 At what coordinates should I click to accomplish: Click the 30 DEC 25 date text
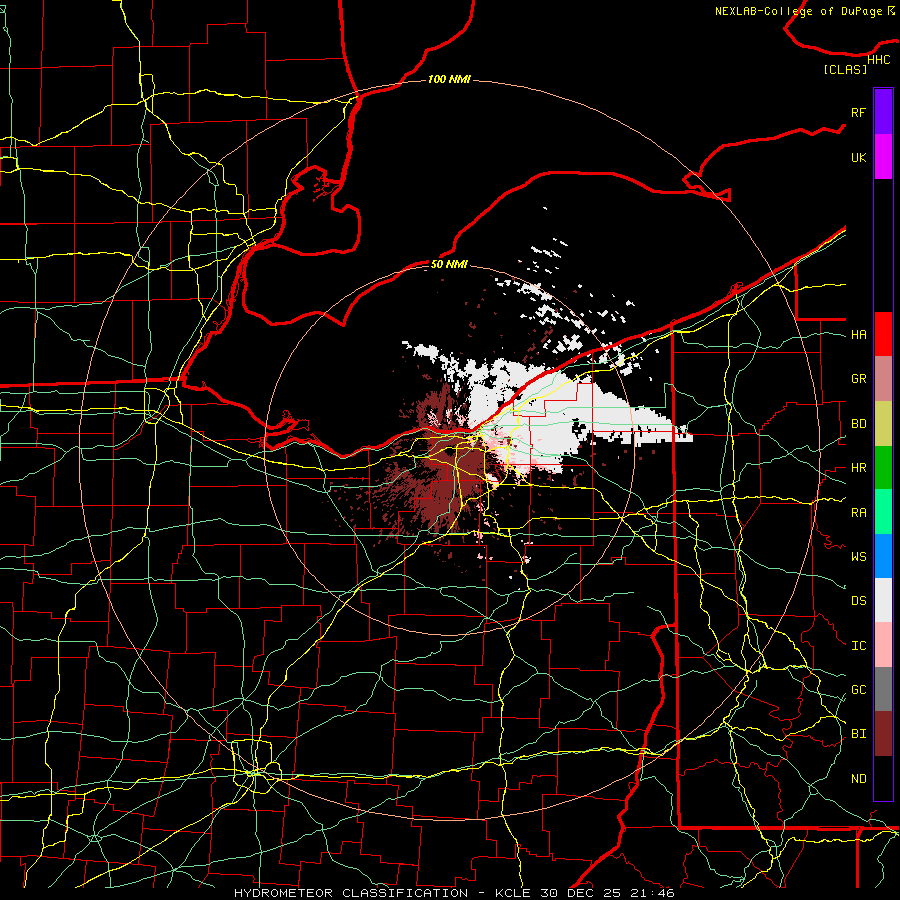581,893
